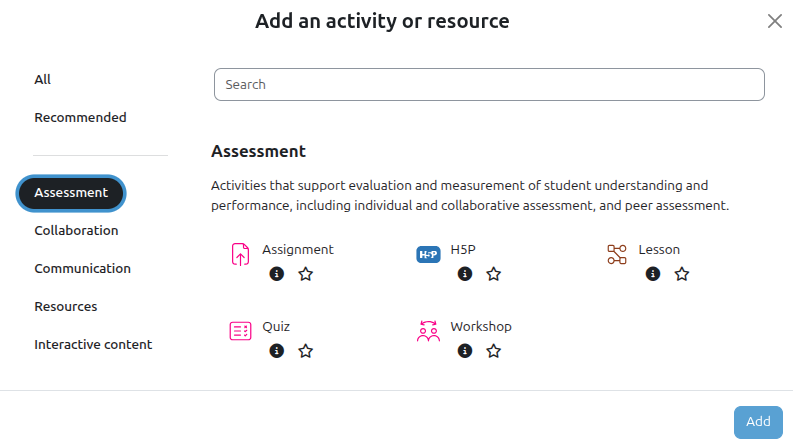
Task: Switch to the All category
Action: 43,79
